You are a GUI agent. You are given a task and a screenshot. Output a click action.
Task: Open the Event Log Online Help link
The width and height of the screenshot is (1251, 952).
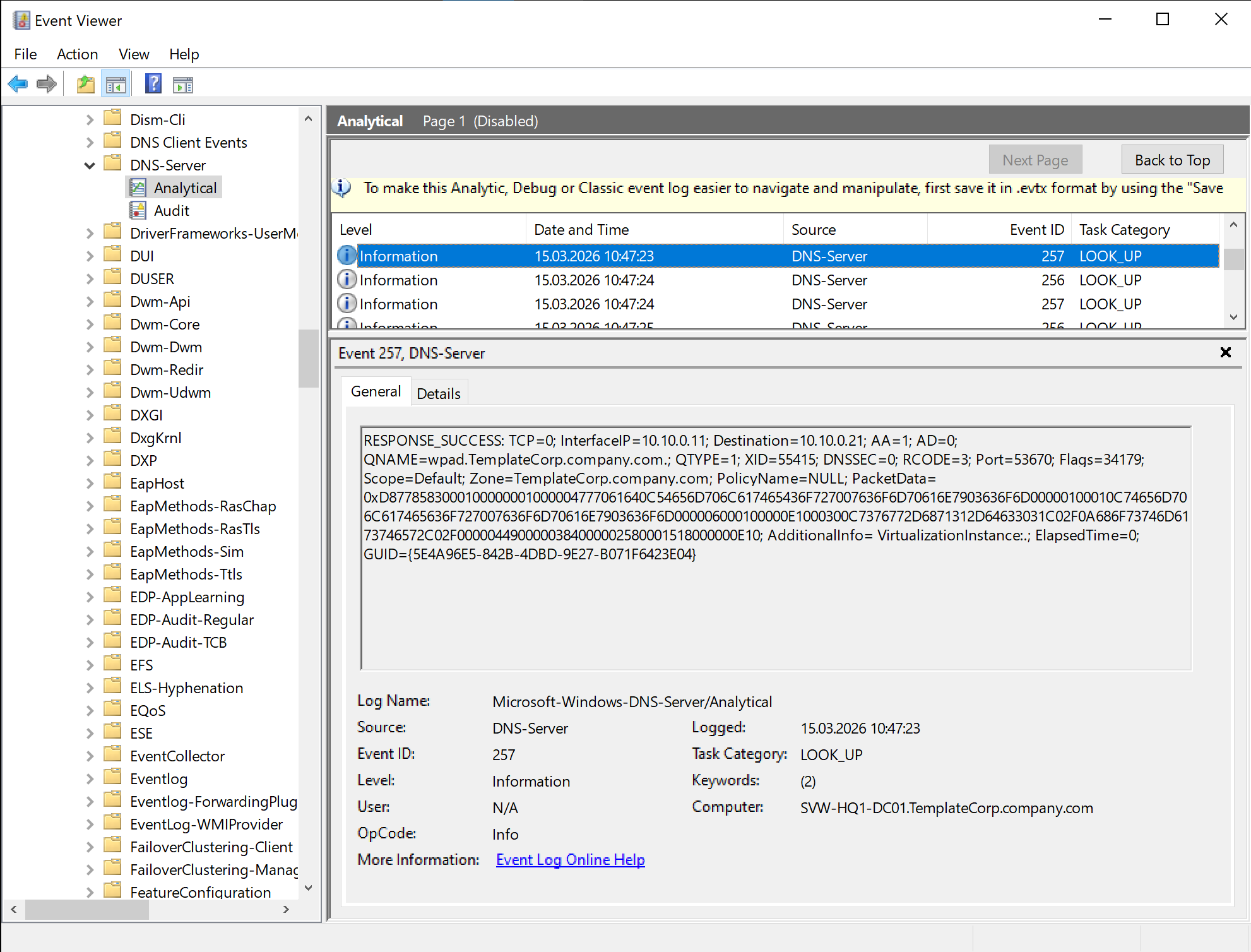pos(570,860)
